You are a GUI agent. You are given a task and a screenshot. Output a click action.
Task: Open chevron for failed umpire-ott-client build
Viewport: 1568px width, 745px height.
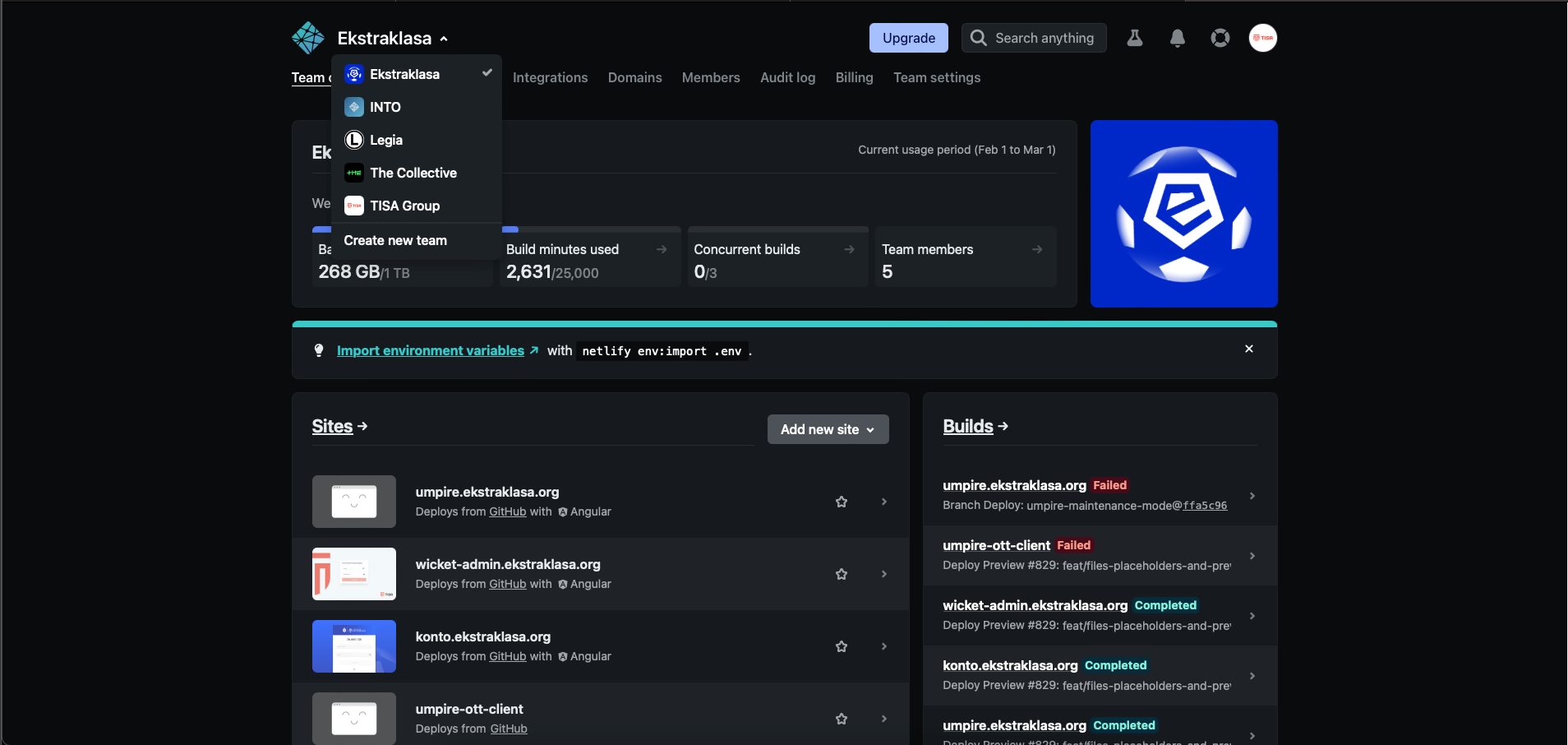[1252, 556]
